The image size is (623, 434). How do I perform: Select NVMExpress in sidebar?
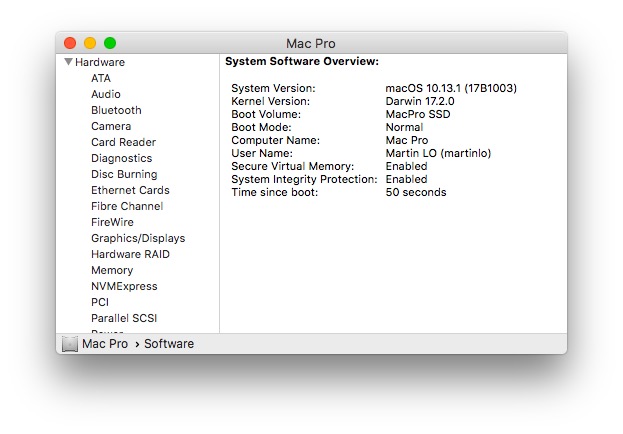tap(124, 286)
